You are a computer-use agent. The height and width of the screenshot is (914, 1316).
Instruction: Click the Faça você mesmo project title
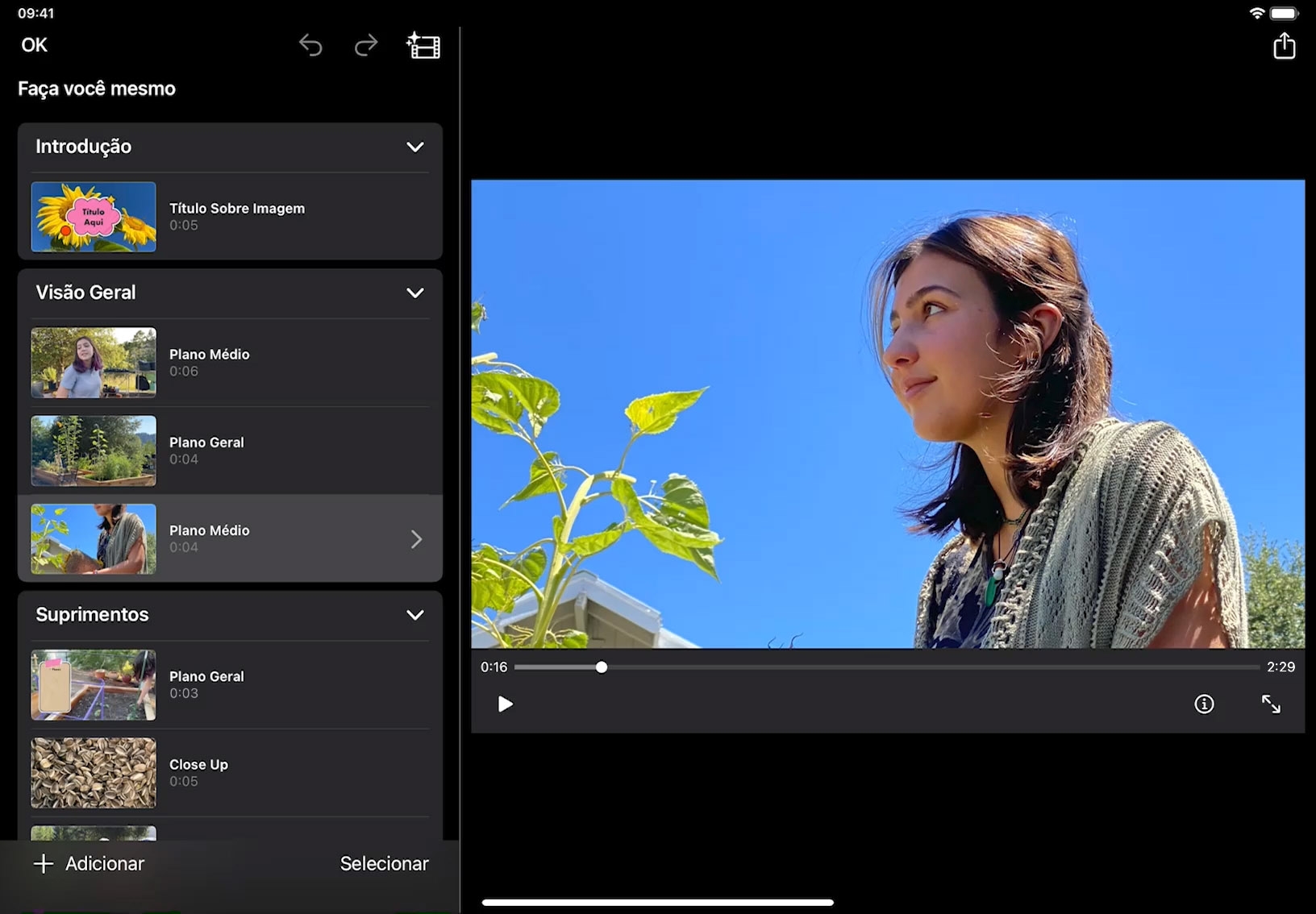(x=97, y=89)
